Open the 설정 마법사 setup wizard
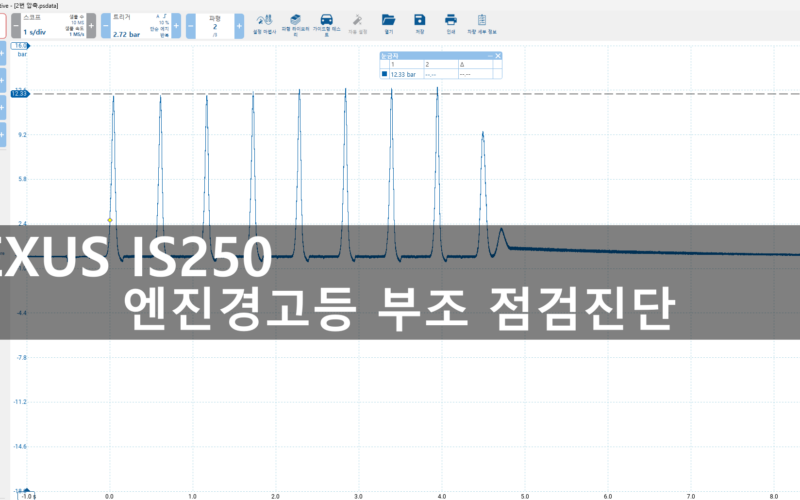This screenshot has width=800, height=500. 266,22
